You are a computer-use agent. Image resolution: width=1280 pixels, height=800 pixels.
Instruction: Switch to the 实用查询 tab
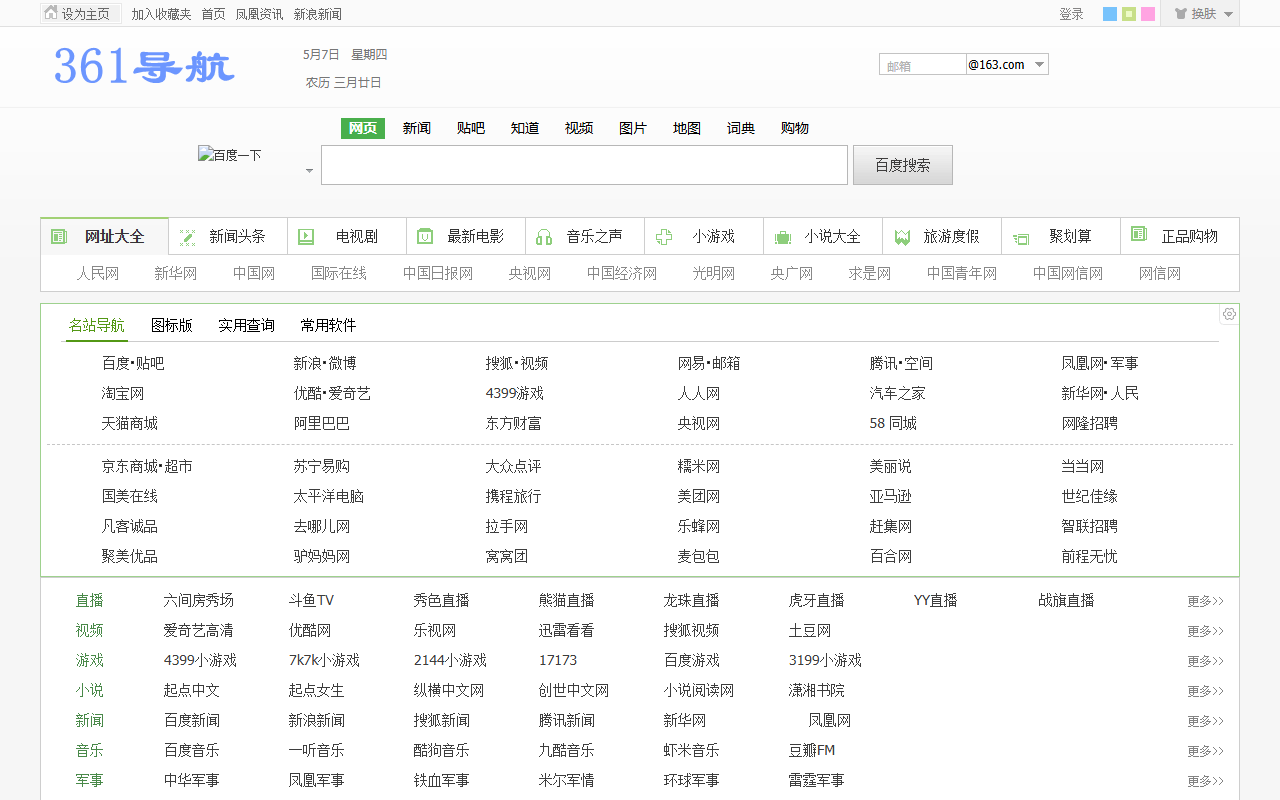pyautogui.click(x=247, y=325)
